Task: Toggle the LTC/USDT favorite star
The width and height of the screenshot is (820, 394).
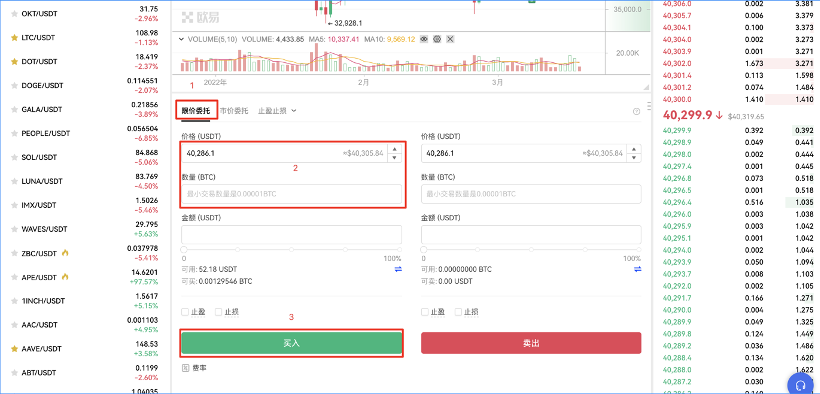Action: [15, 38]
